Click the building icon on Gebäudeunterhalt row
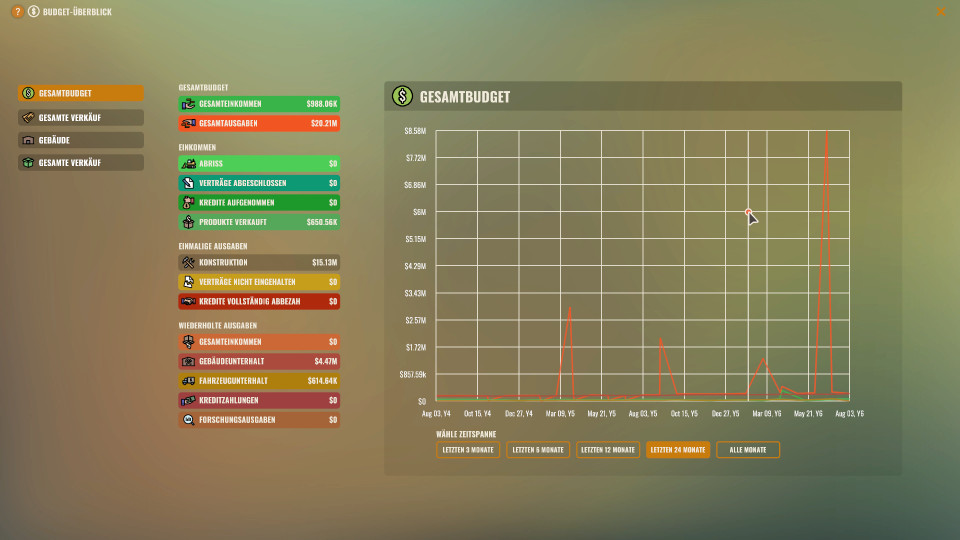The image size is (960, 540). point(188,361)
